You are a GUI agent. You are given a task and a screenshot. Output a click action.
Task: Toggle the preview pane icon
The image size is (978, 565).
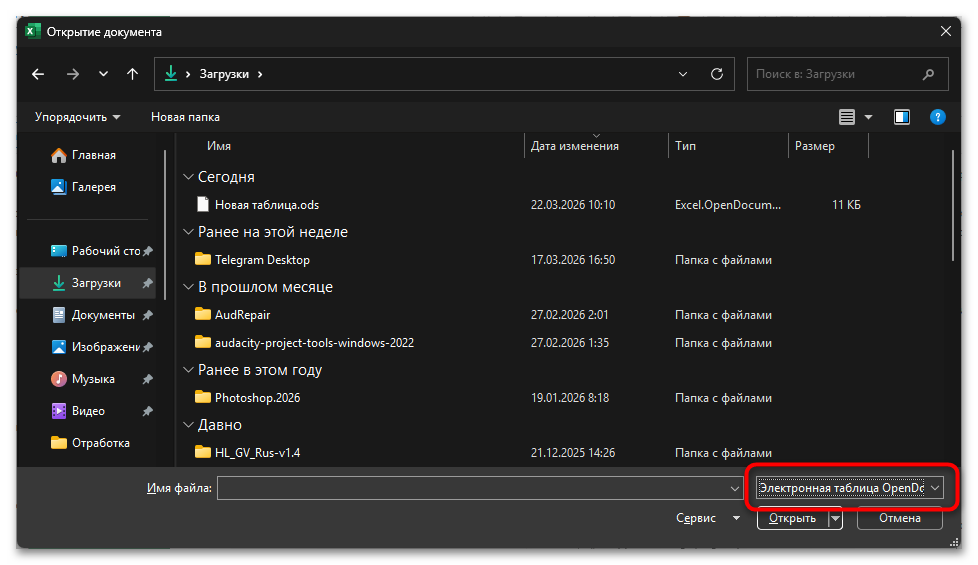point(902,117)
